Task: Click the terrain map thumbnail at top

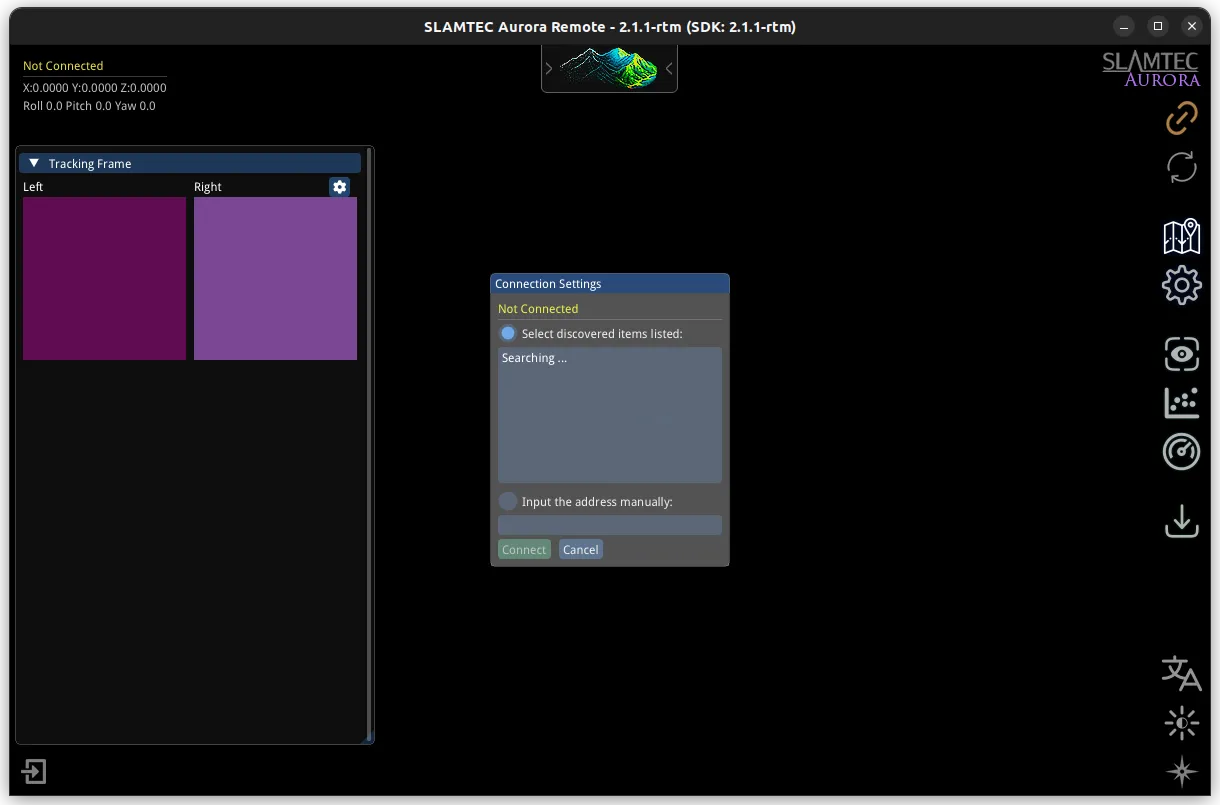Action: click(x=609, y=68)
